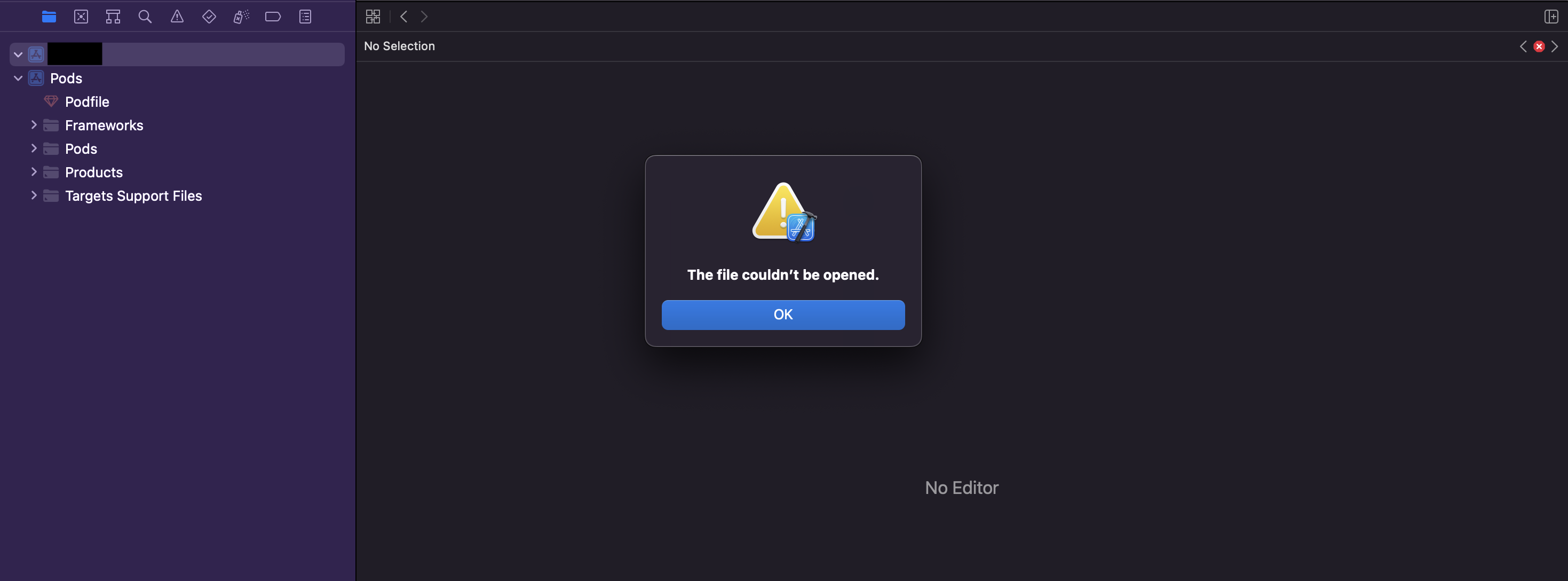This screenshot has width=1568, height=581.
Task: Open the Project navigator folder icon
Action: pyautogui.click(x=49, y=17)
